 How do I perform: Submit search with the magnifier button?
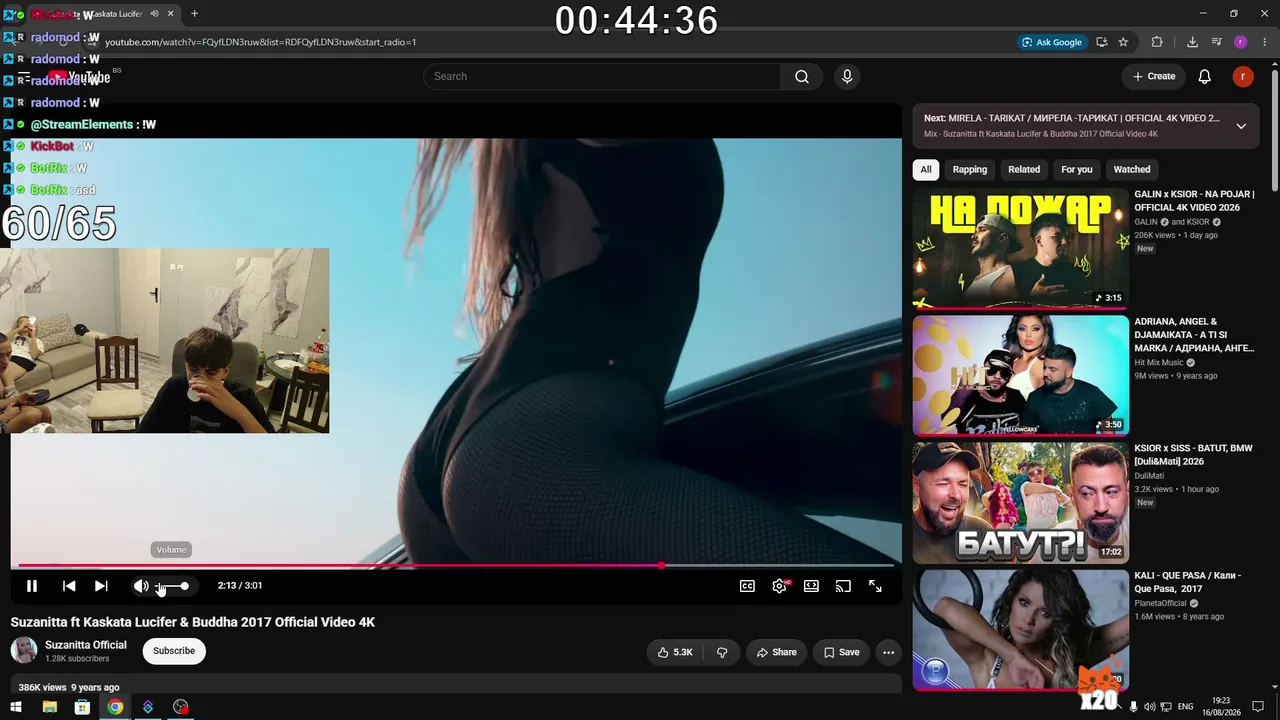click(802, 76)
